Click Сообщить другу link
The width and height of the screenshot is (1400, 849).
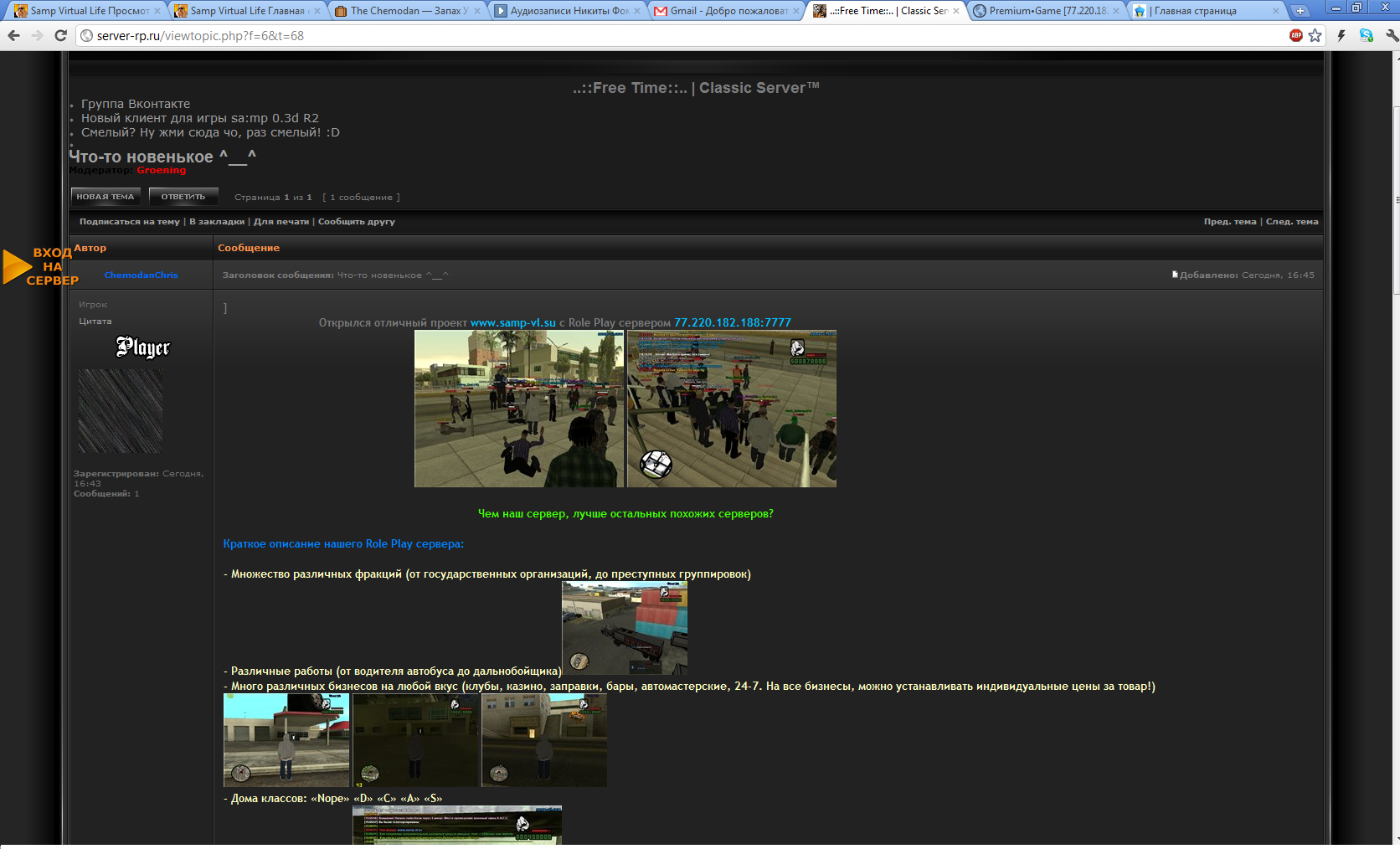click(357, 222)
